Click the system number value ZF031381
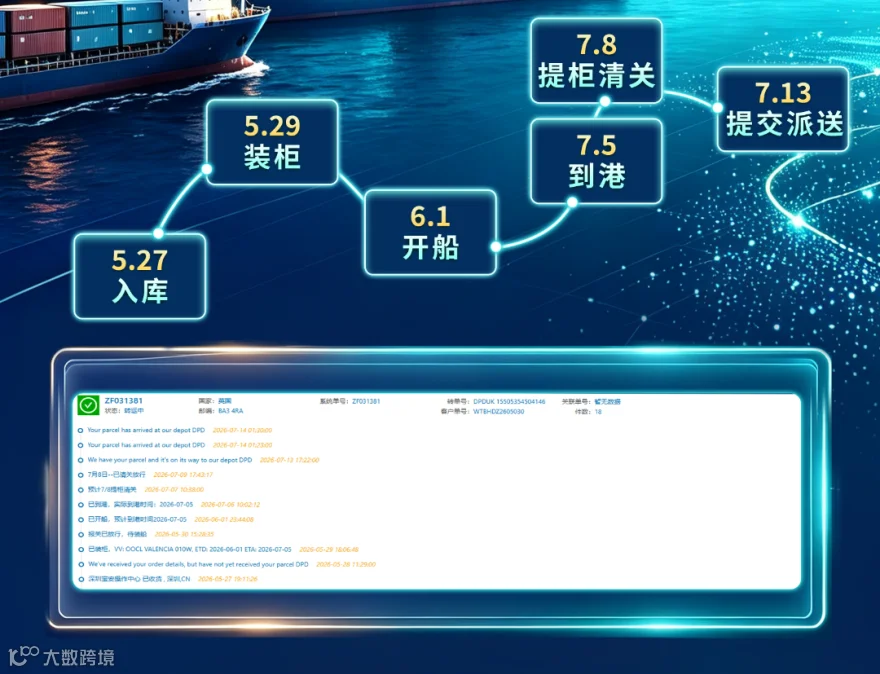The height and width of the screenshot is (674, 880). pos(366,401)
